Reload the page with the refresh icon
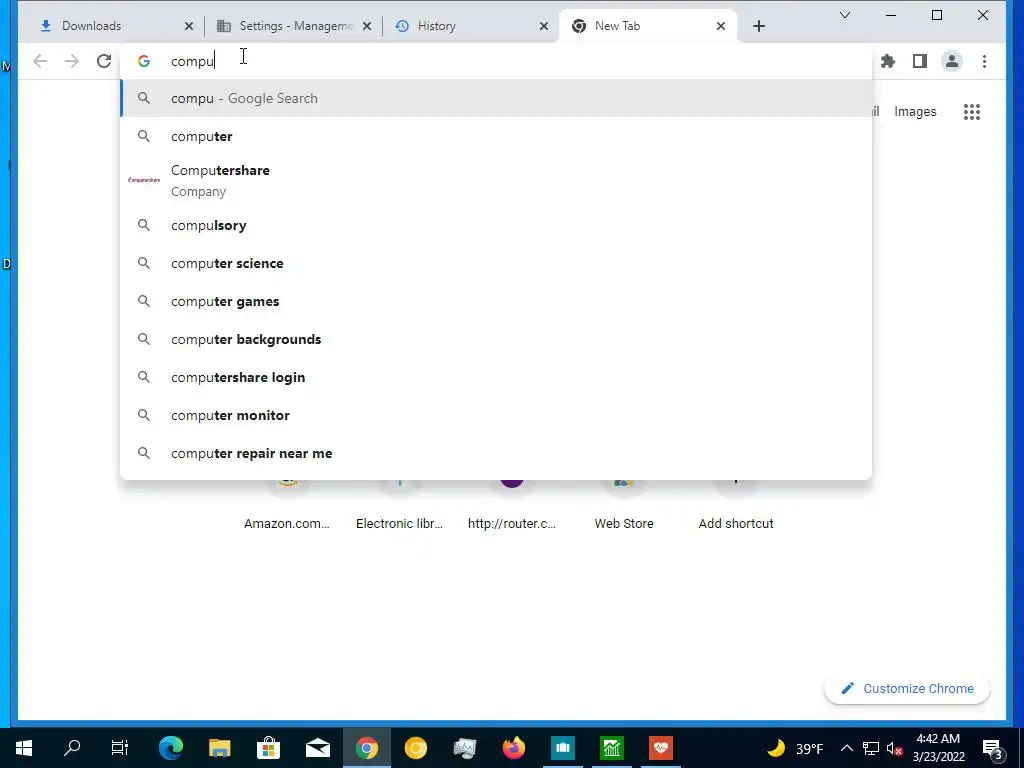Viewport: 1024px width, 768px height. click(104, 61)
